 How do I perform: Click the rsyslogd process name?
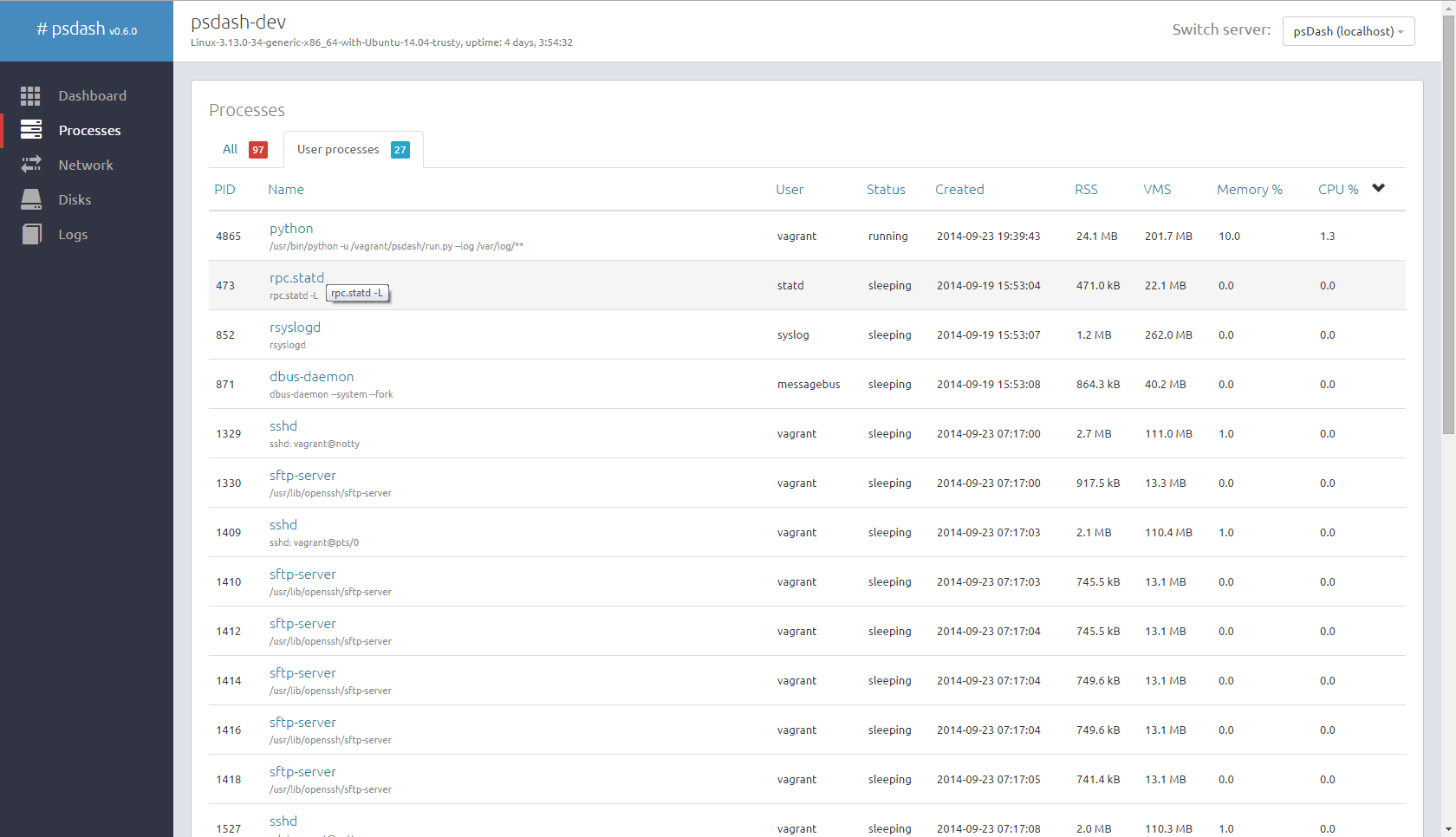(295, 328)
